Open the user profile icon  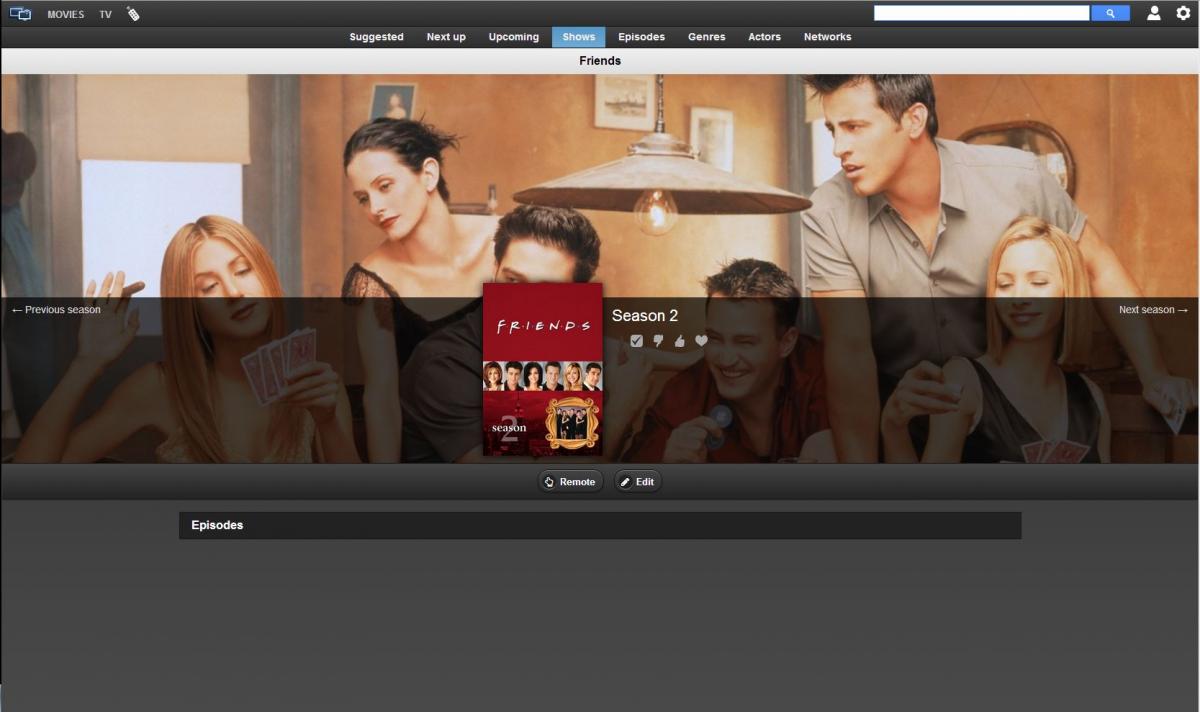(1154, 13)
